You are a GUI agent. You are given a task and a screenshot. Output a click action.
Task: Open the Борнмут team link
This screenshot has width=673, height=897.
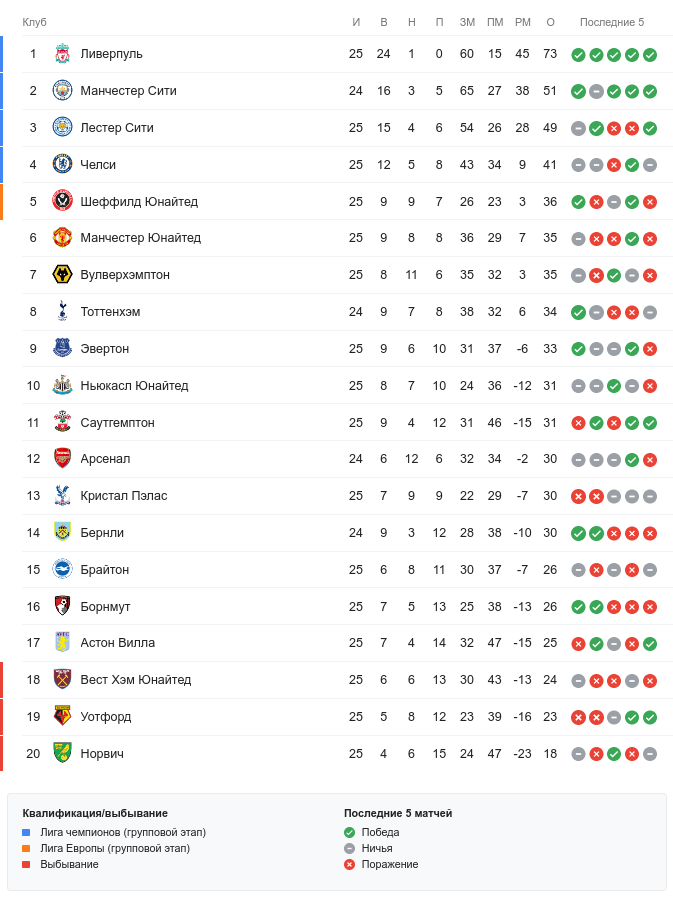105,607
